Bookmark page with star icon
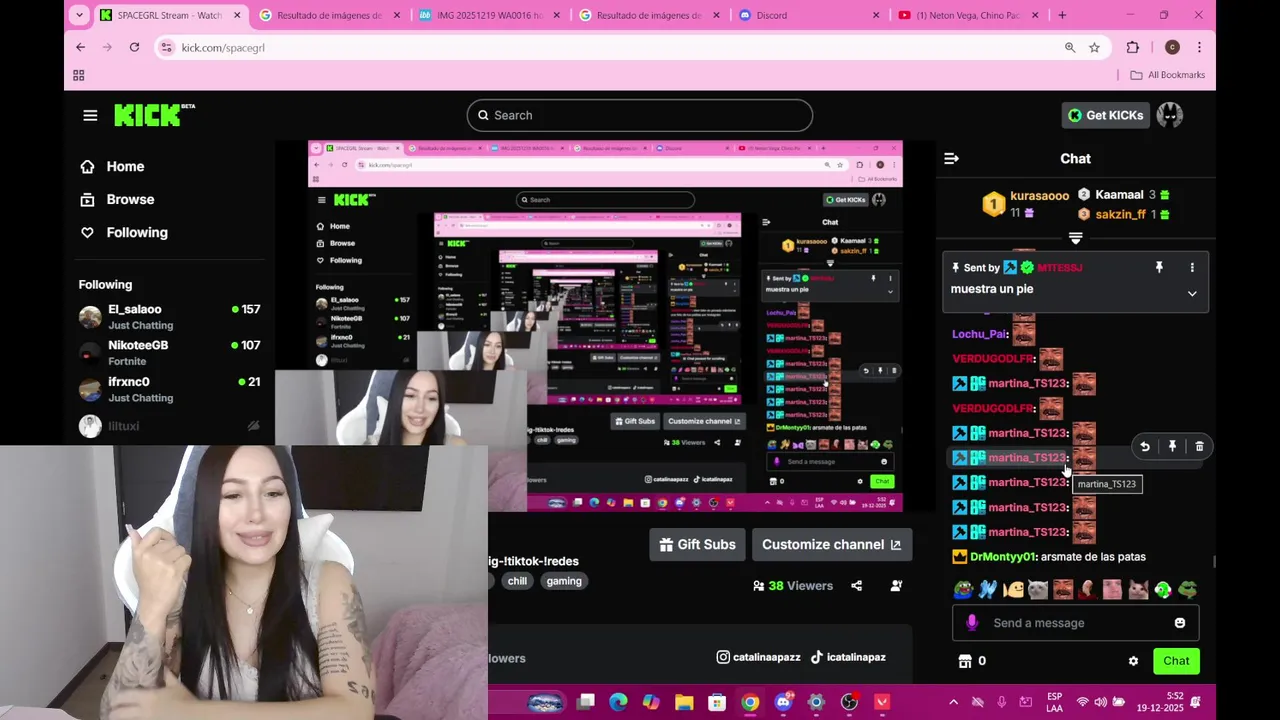Screen dimensions: 1280x720 [x=1094, y=47]
